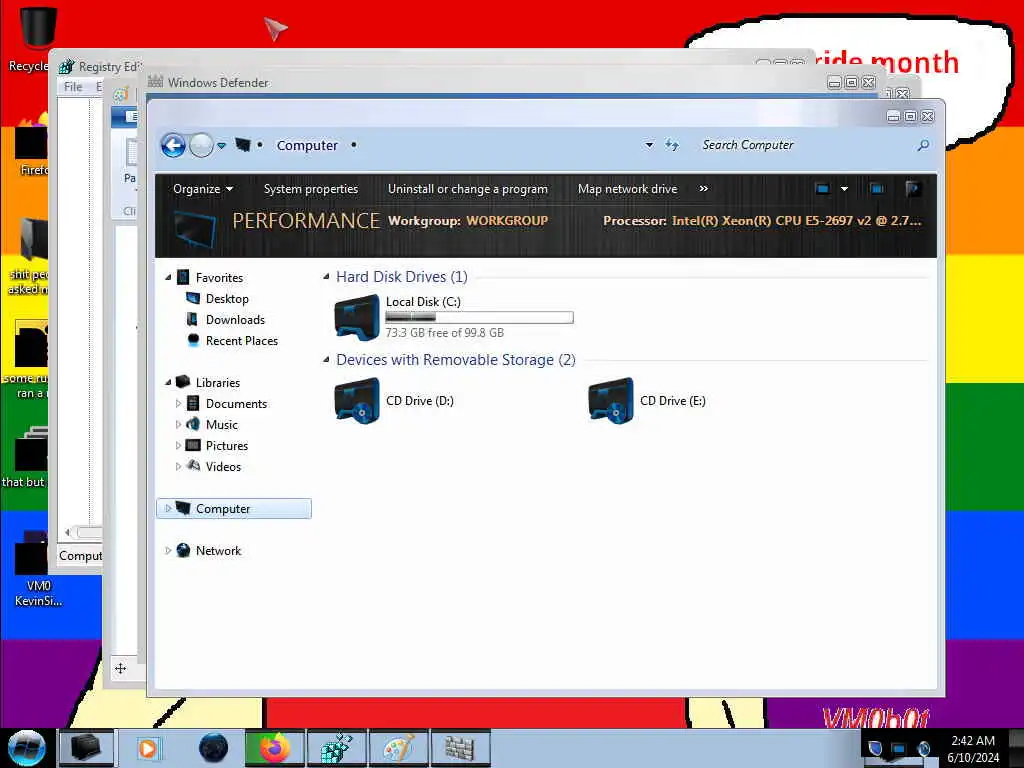Select the CD Drive (D:) icon
The height and width of the screenshot is (768, 1024).
(357, 400)
